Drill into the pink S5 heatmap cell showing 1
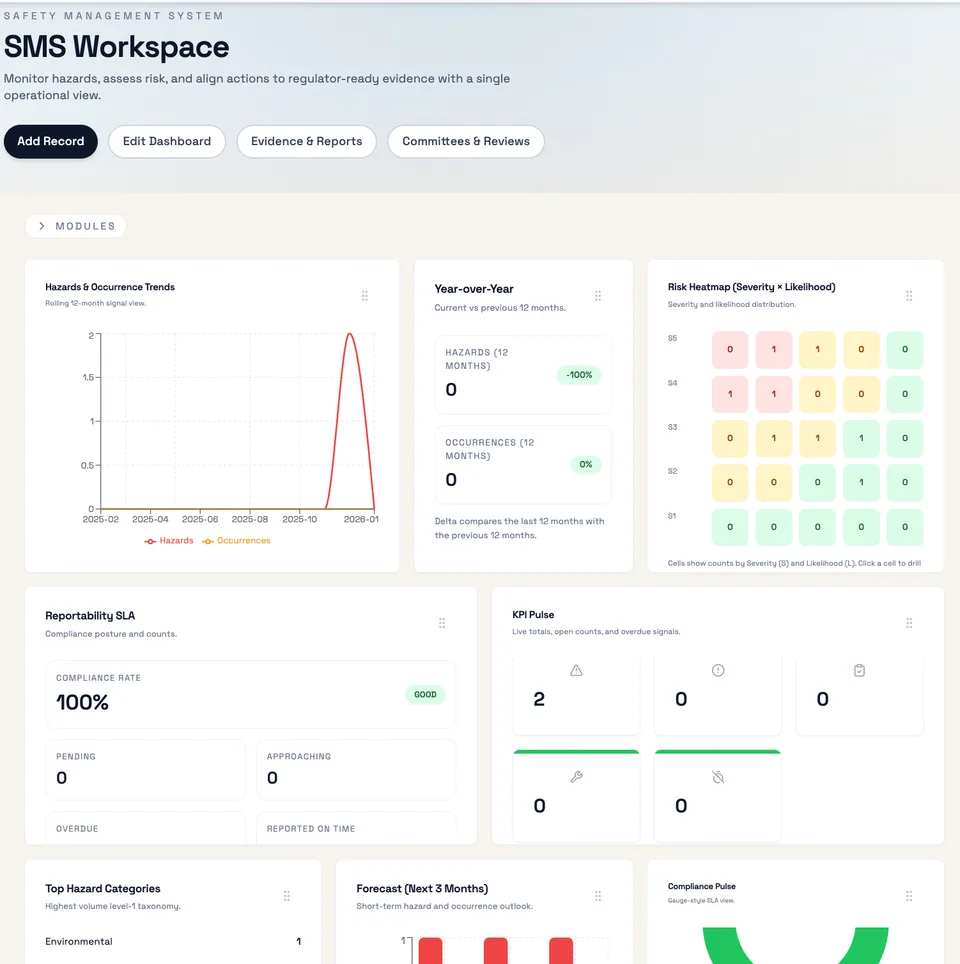Image resolution: width=960 pixels, height=964 pixels. pos(773,350)
